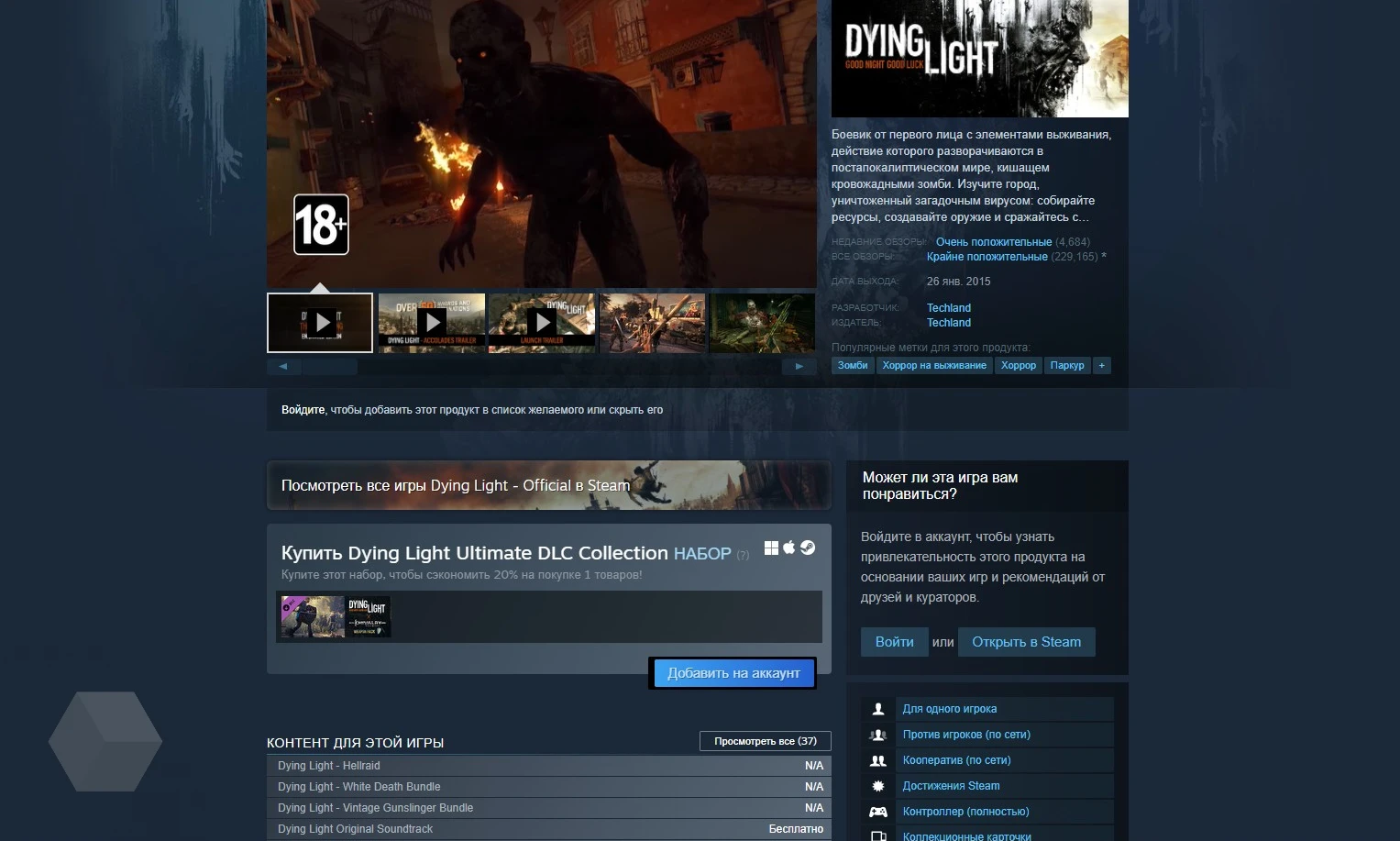1400x841 pixels.
Task: Open the fourth screenshot thumbnail with fighters
Action: (x=652, y=323)
